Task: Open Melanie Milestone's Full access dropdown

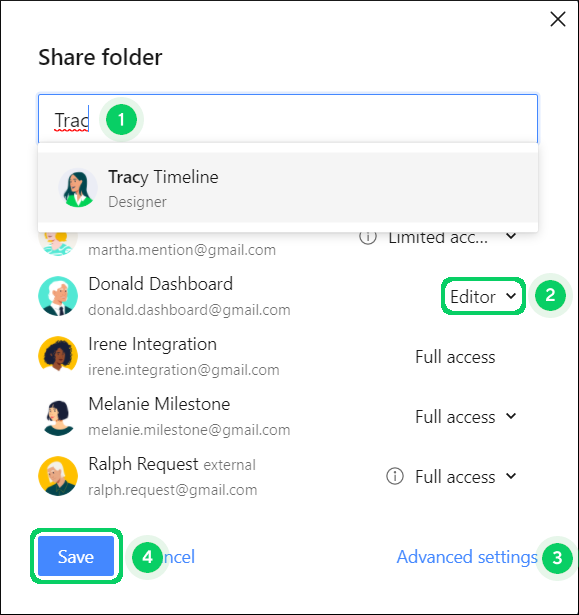Action: [x=466, y=417]
